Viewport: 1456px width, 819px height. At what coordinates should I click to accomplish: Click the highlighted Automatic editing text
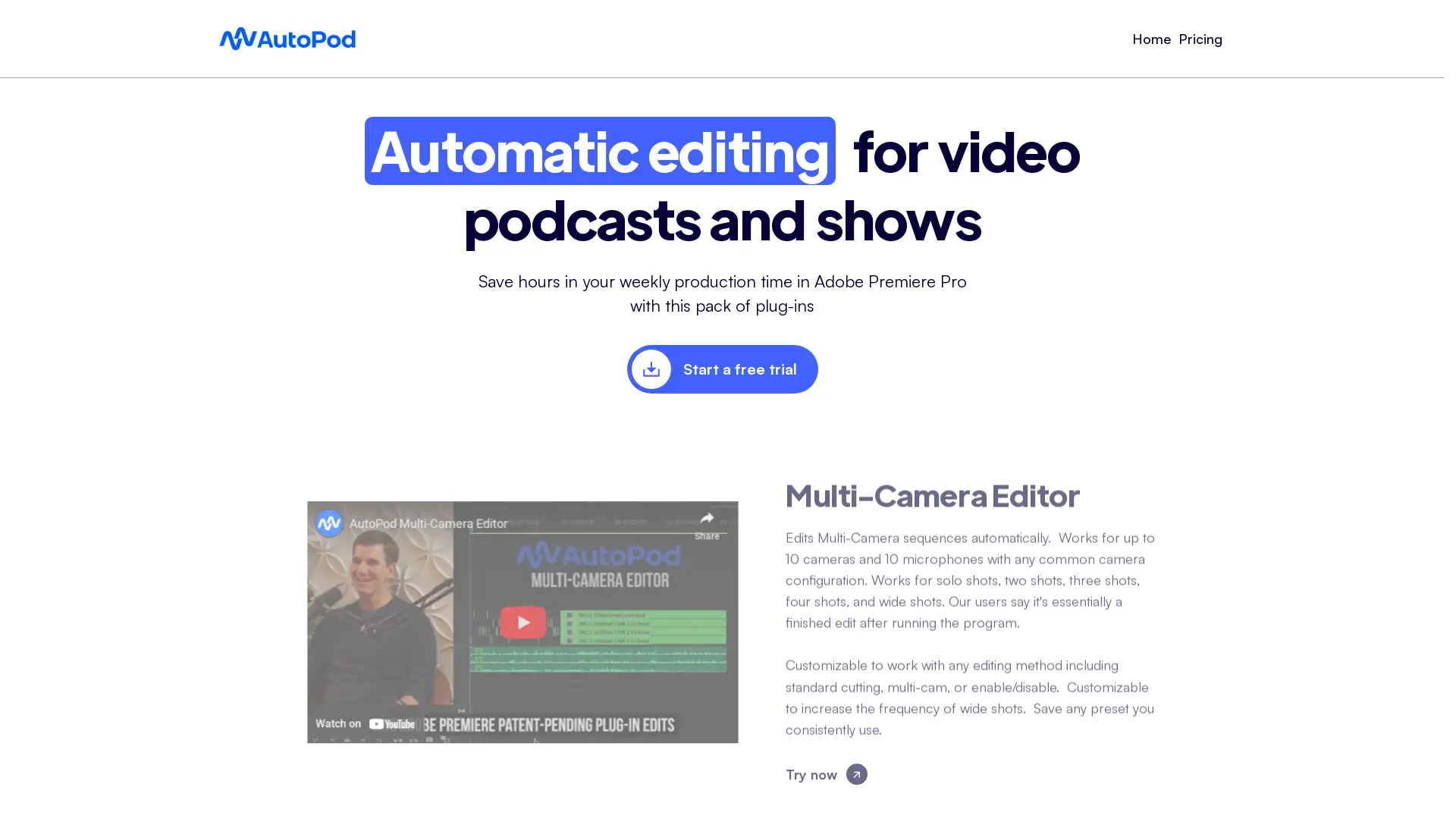click(600, 151)
